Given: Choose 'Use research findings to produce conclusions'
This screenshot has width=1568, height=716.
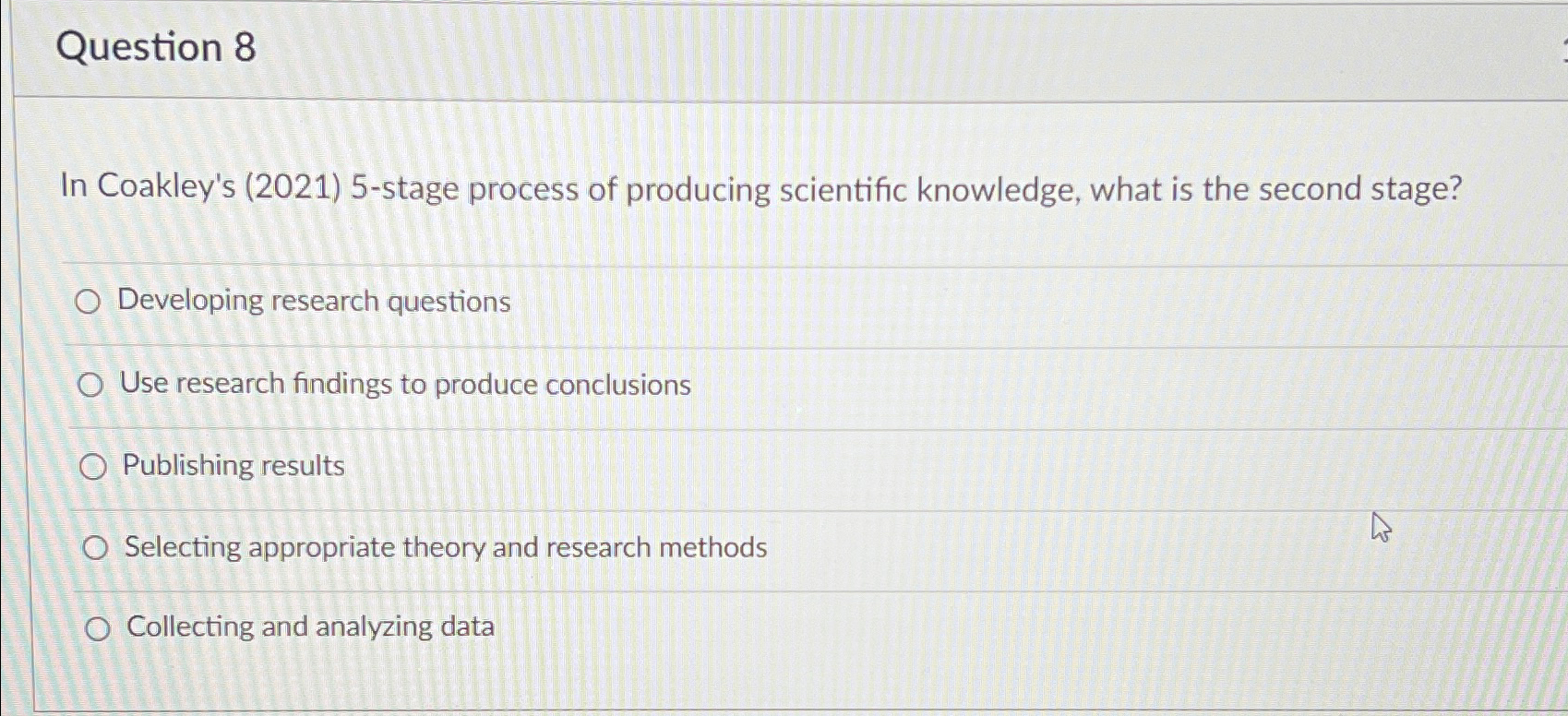Looking at the screenshot, I should point(90,386).
